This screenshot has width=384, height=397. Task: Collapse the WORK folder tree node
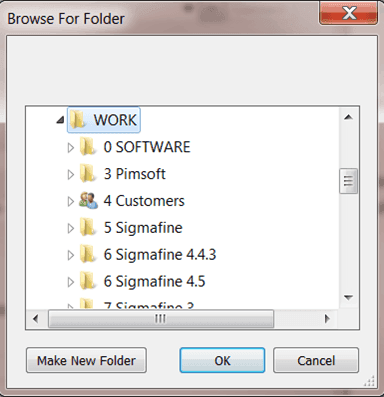[60, 120]
